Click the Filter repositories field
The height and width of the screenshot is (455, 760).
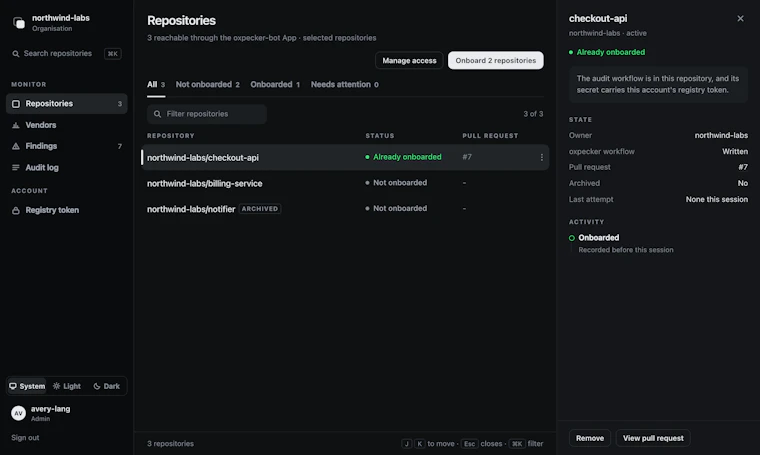pyautogui.click(x=207, y=114)
